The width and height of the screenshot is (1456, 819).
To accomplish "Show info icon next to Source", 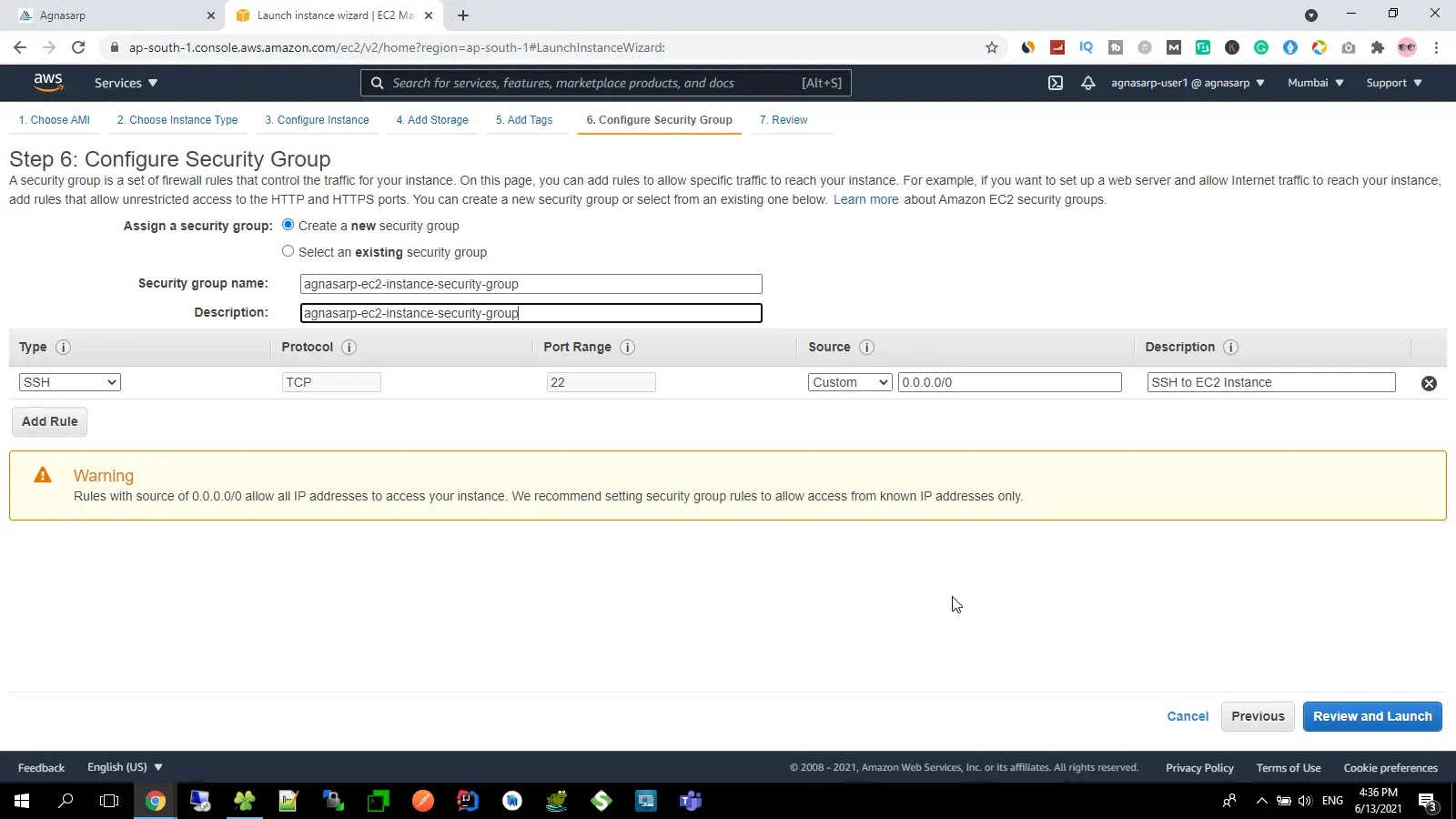I will coord(866,348).
